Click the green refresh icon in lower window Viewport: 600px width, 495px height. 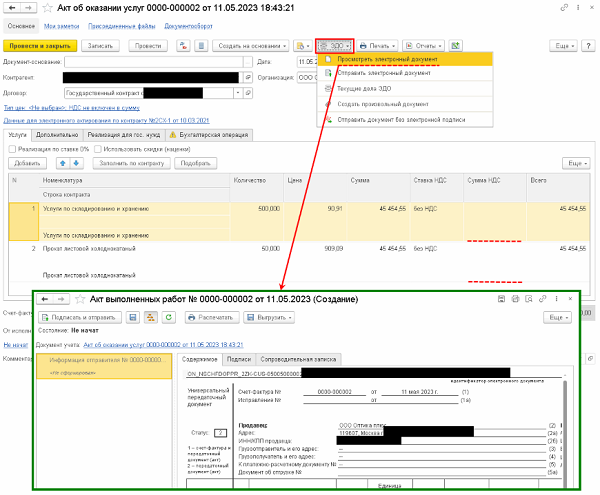coord(169,317)
